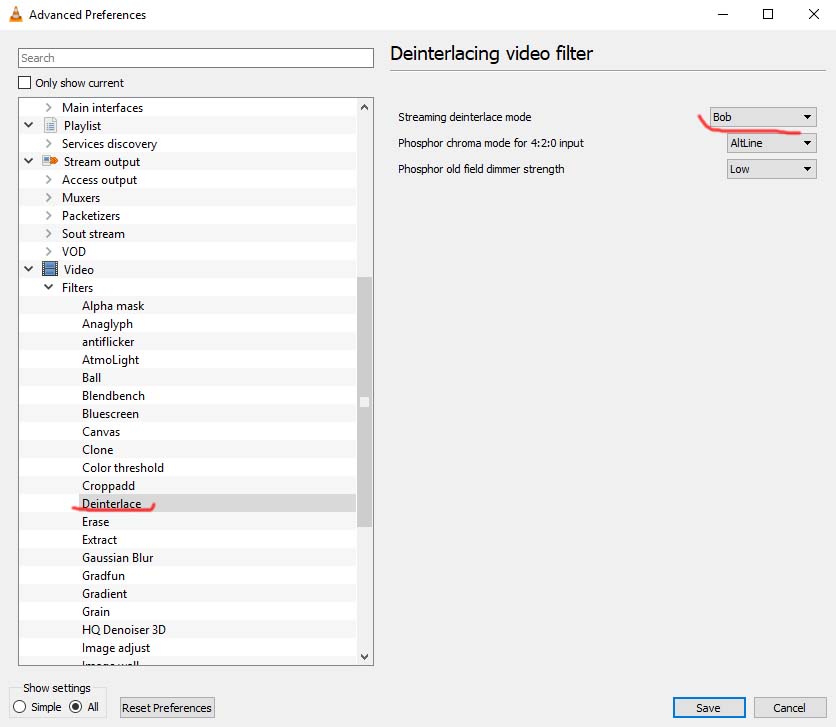Select the Erase filter
The height and width of the screenshot is (727, 836).
click(95, 521)
